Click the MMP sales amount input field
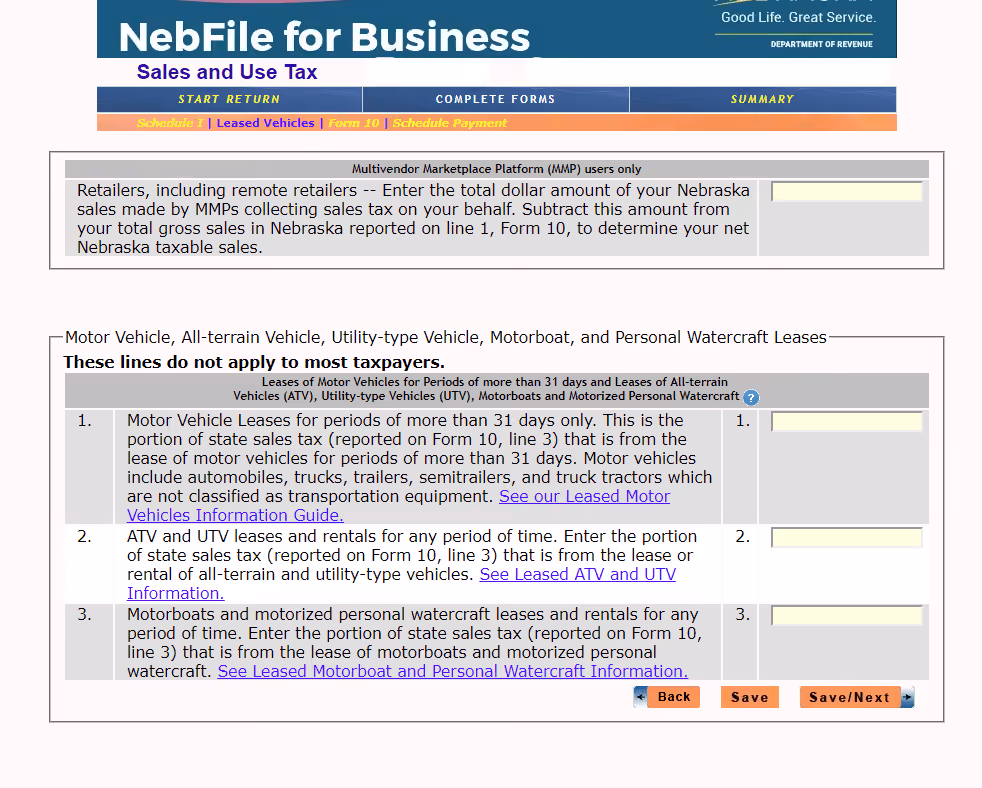The height and width of the screenshot is (788, 982). coord(847,192)
